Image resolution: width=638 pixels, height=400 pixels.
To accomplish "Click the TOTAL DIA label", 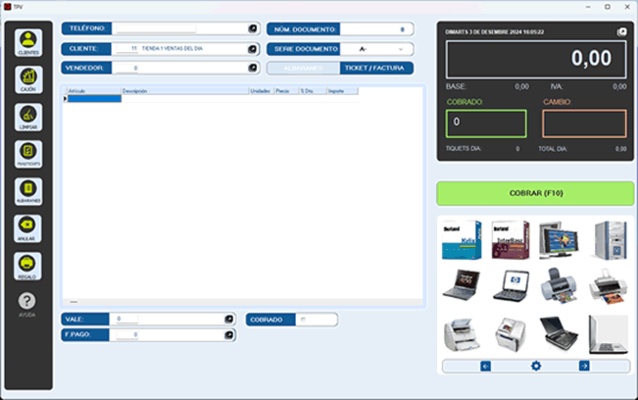I will (x=553, y=149).
